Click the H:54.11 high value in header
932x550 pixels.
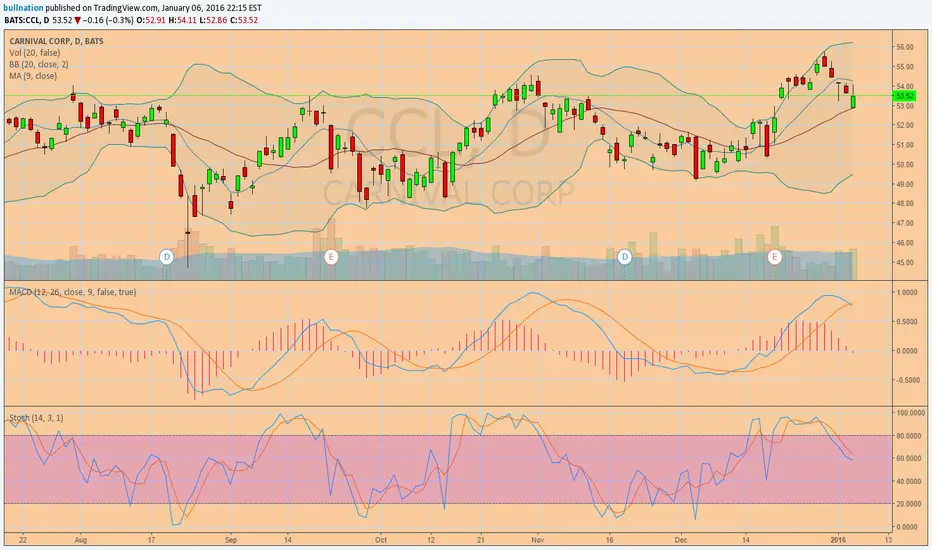(x=180, y=20)
